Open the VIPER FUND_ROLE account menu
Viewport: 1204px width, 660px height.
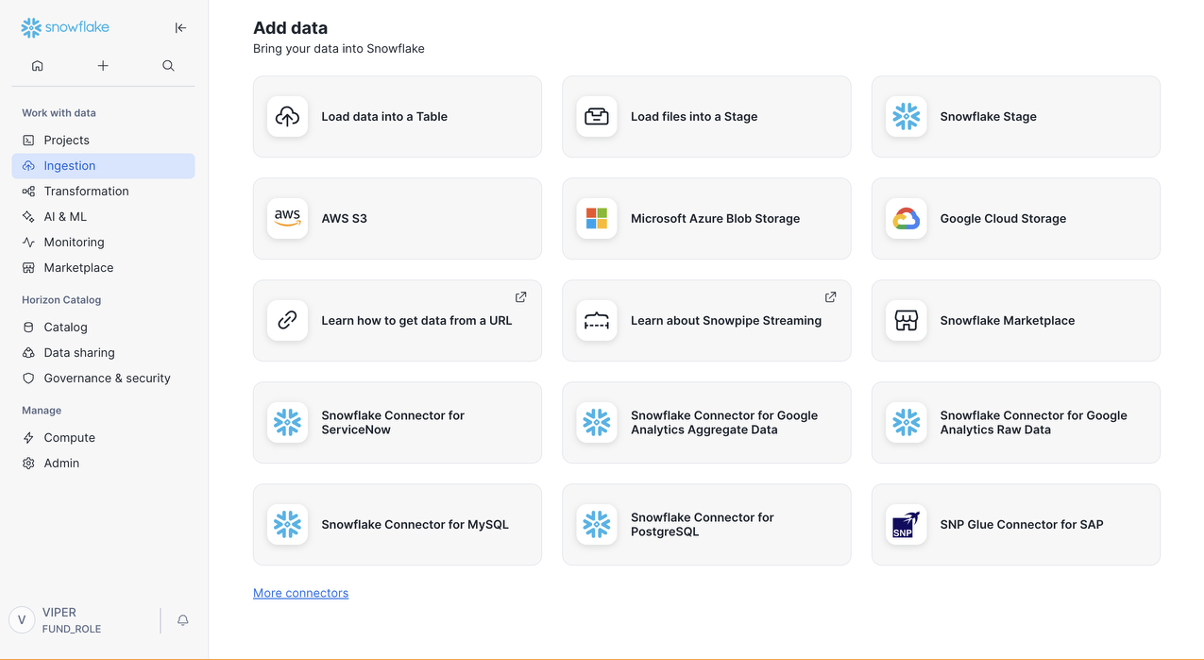pyautogui.click(x=80, y=620)
